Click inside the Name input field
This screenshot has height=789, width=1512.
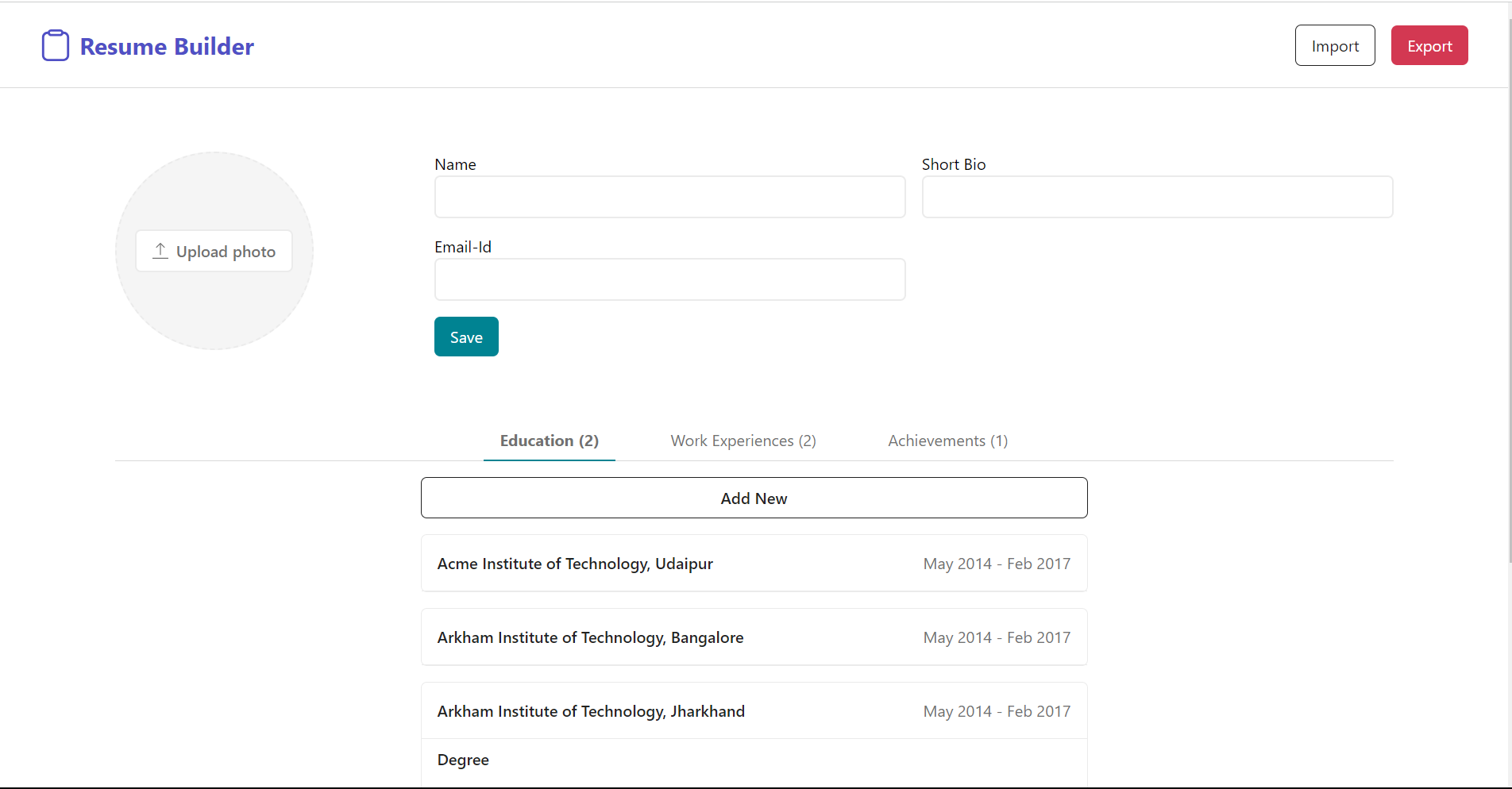point(669,197)
